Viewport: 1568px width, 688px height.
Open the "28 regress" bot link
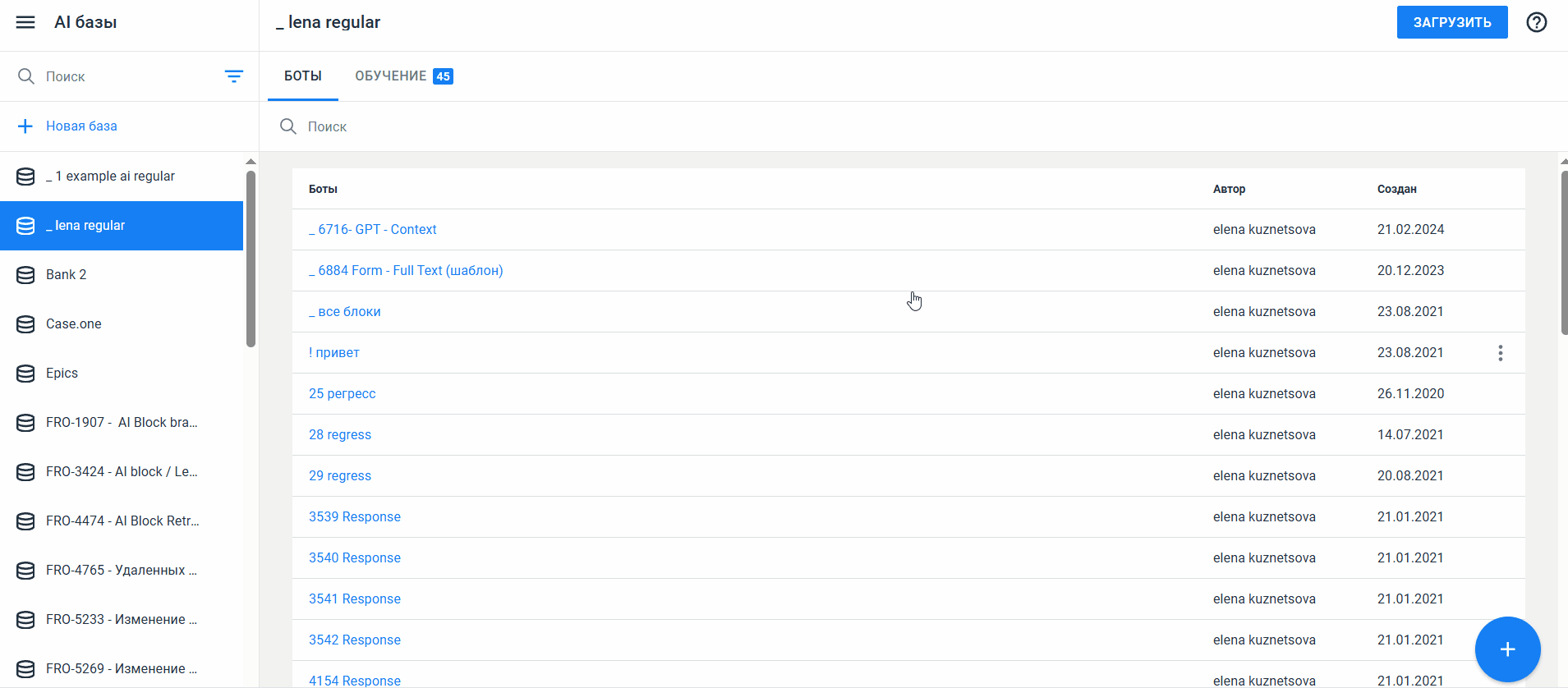pos(339,435)
